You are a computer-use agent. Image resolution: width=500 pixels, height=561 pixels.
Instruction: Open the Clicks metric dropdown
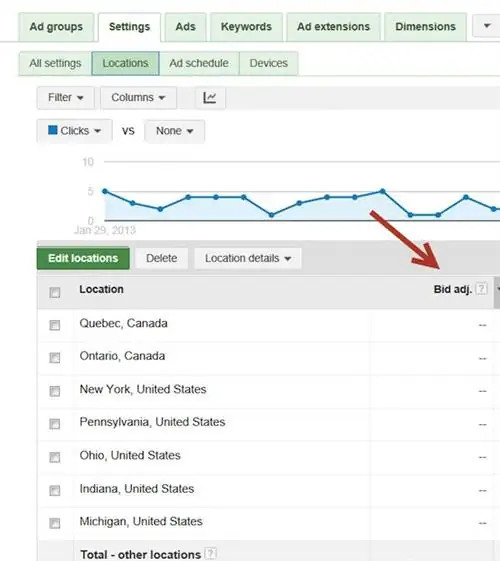point(74,131)
